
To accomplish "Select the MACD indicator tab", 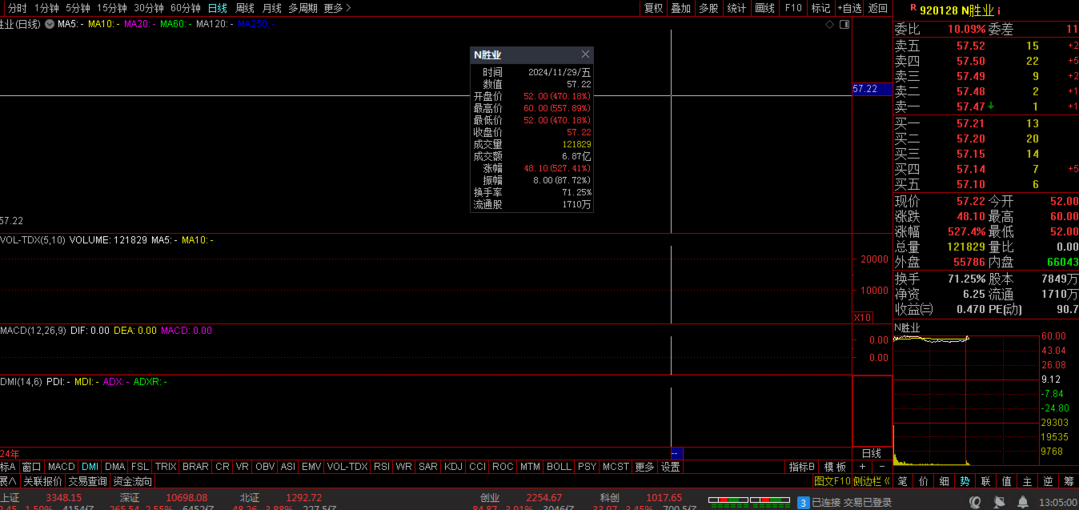I will pos(61,467).
